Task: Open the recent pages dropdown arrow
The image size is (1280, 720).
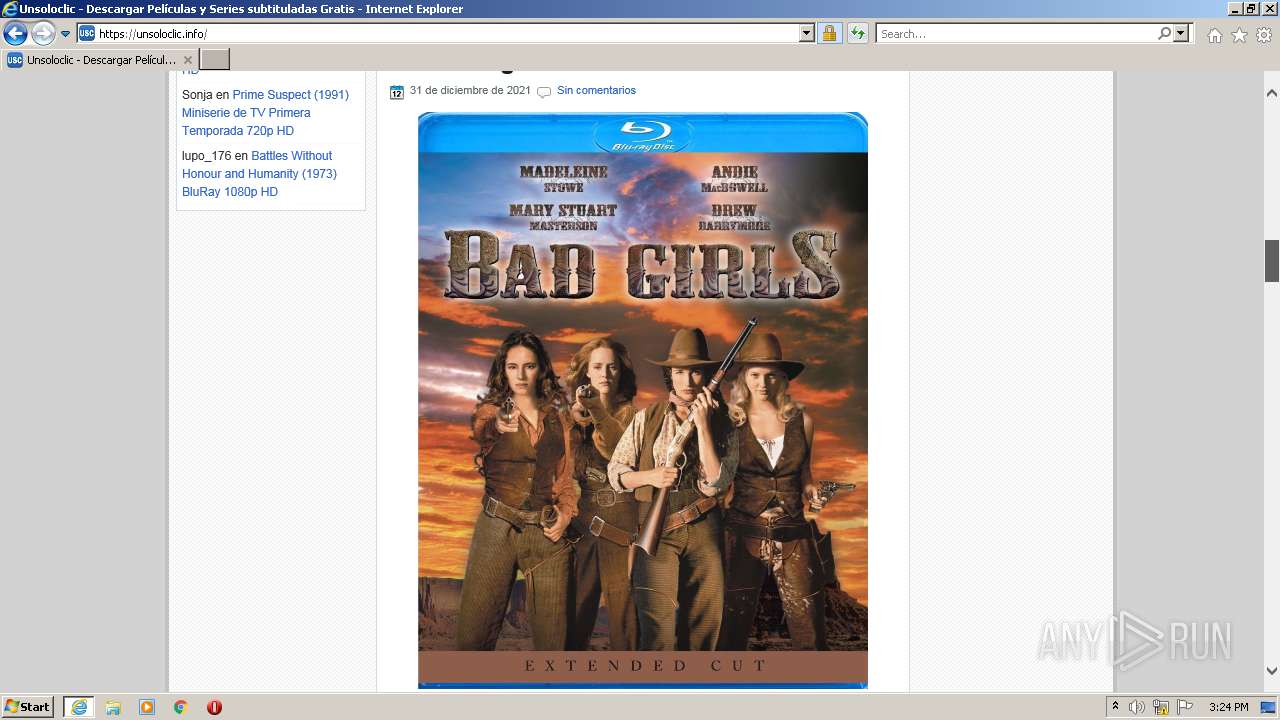Action: tap(66, 34)
